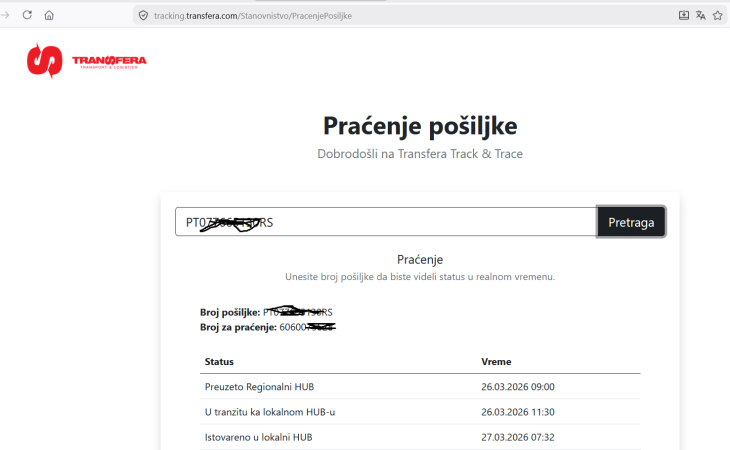
Task: Click the Preuzeto Regionalni HUB row
Action: 260,387
